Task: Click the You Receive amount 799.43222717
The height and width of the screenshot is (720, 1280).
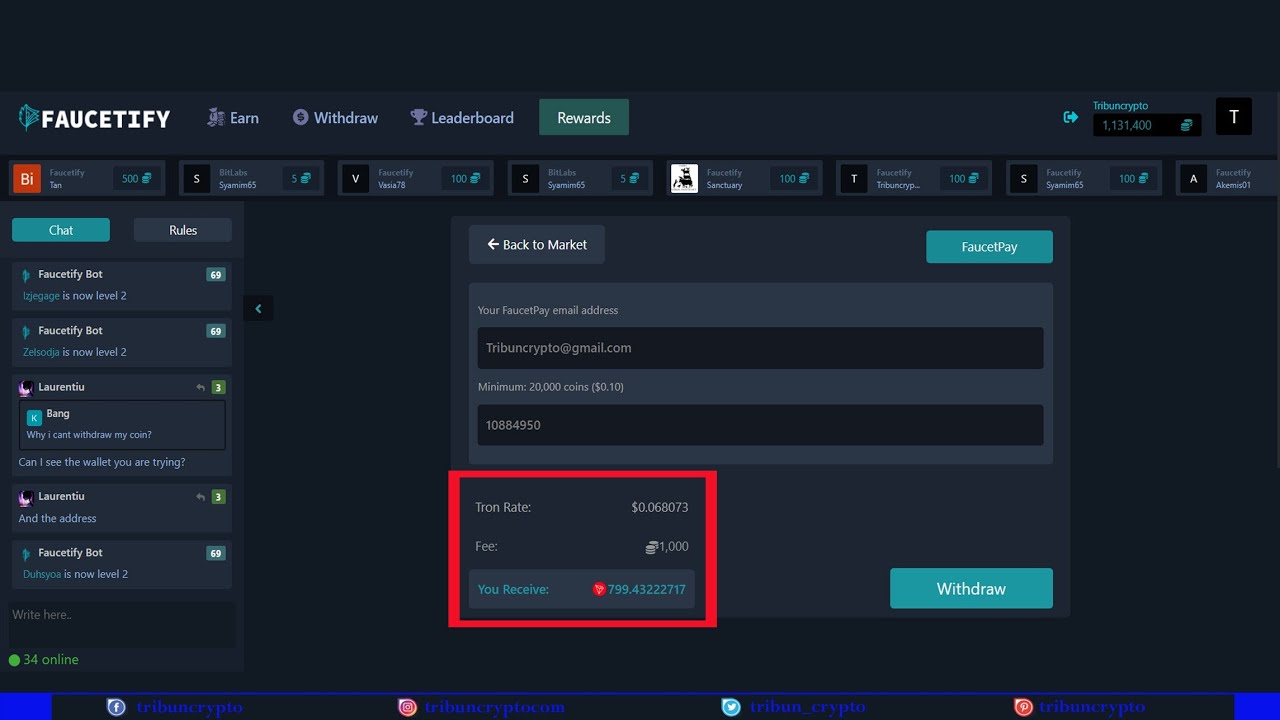Action: [646, 590]
